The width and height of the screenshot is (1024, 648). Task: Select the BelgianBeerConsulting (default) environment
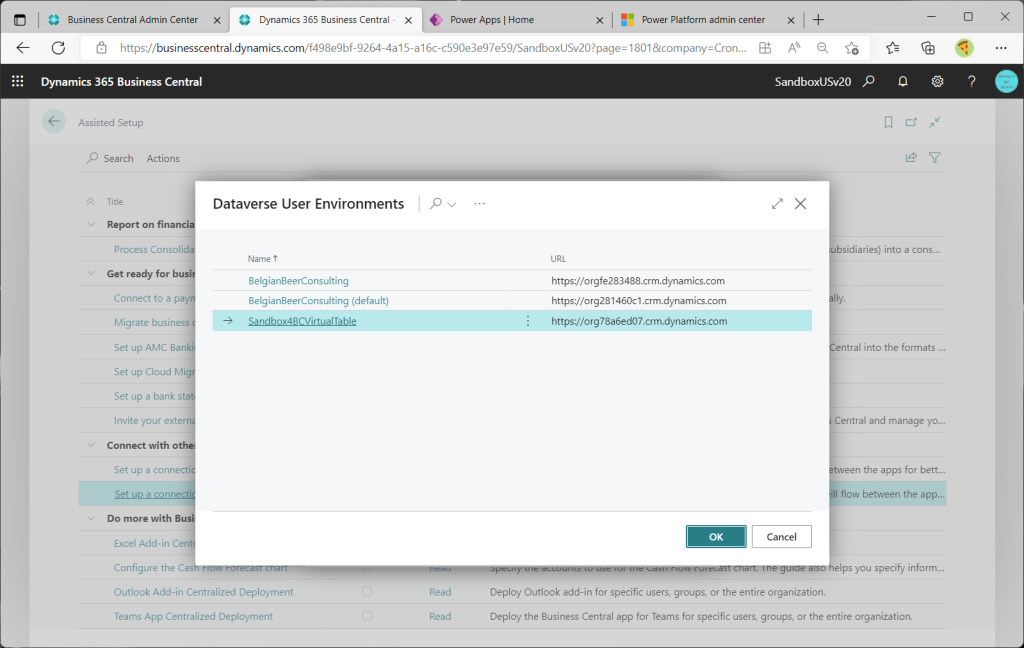pyautogui.click(x=318, y=300)
